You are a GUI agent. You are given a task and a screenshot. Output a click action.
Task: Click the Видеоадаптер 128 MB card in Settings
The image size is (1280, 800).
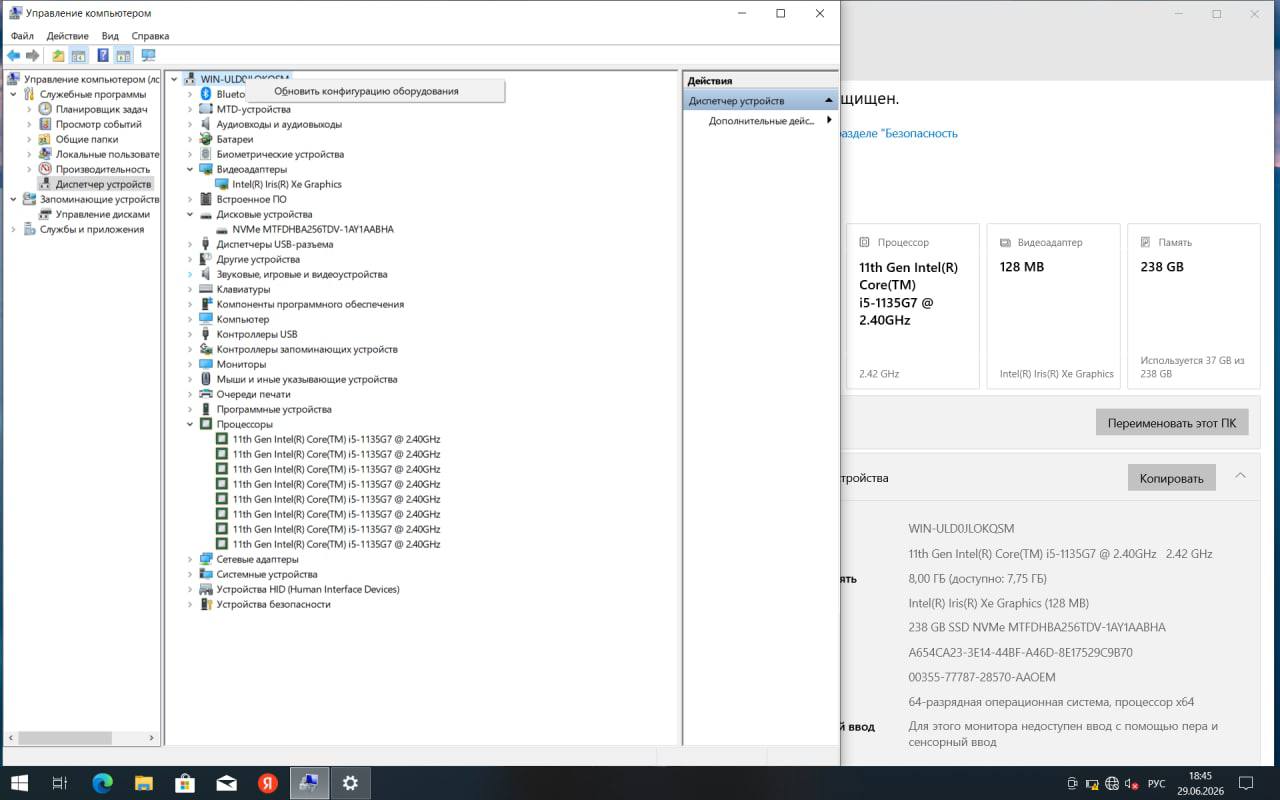1054,306
